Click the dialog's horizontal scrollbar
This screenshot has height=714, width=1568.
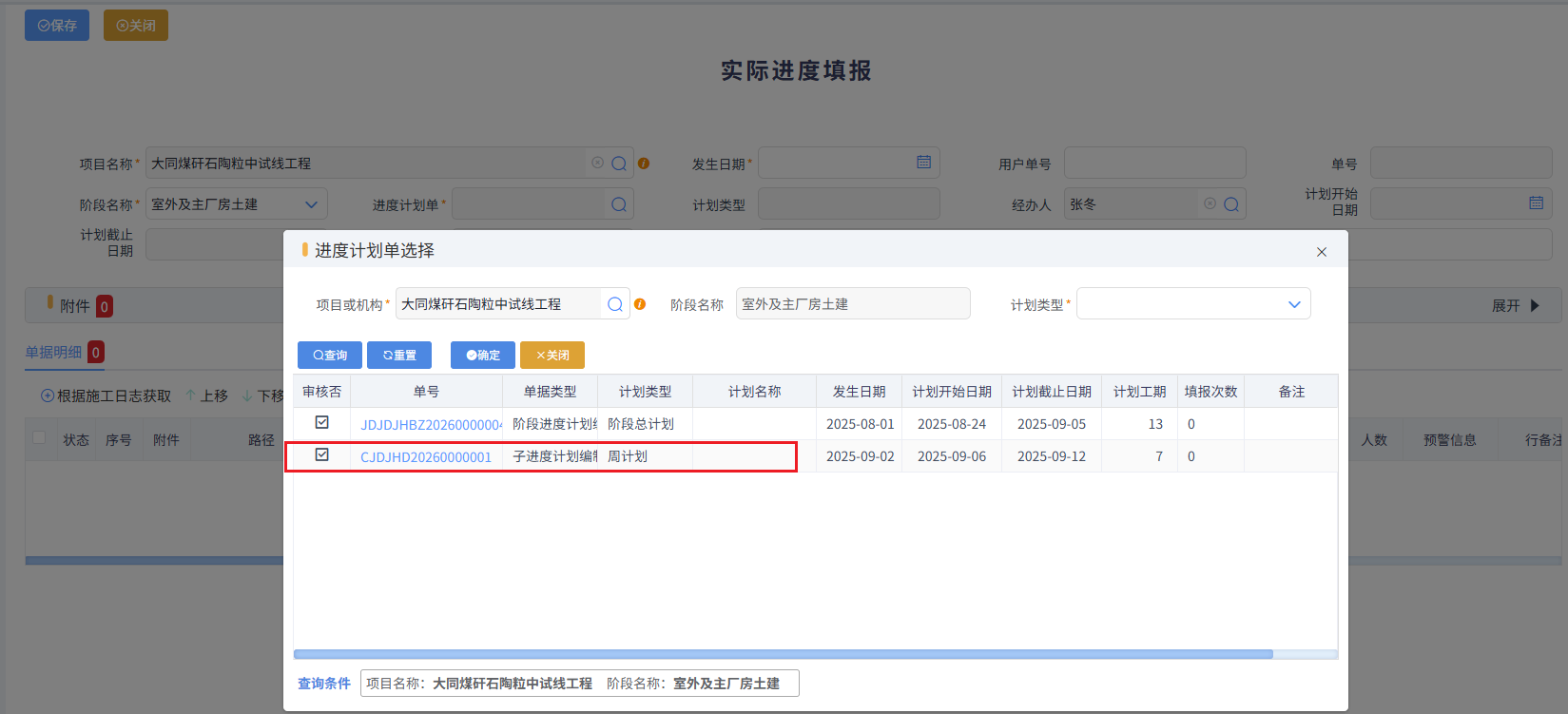784,654
